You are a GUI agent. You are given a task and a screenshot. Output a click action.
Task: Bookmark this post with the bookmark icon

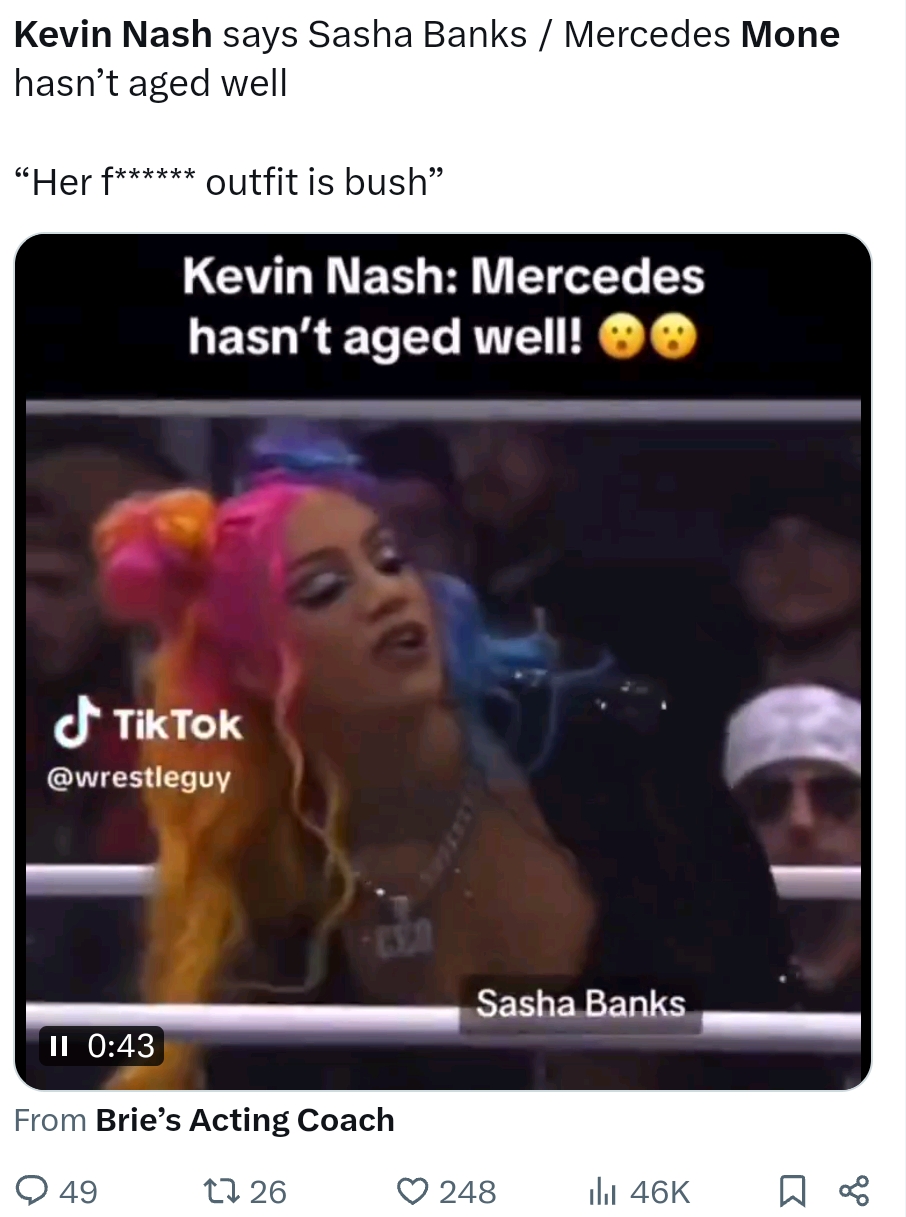point(792,1191)
